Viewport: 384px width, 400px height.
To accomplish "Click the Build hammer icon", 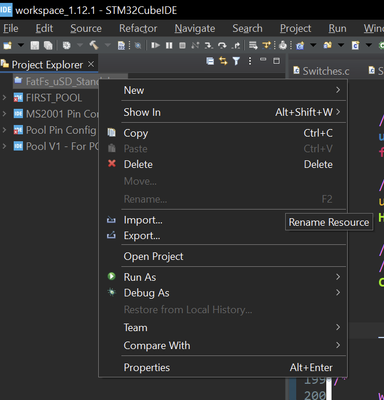I will click(x=94, y=45).
